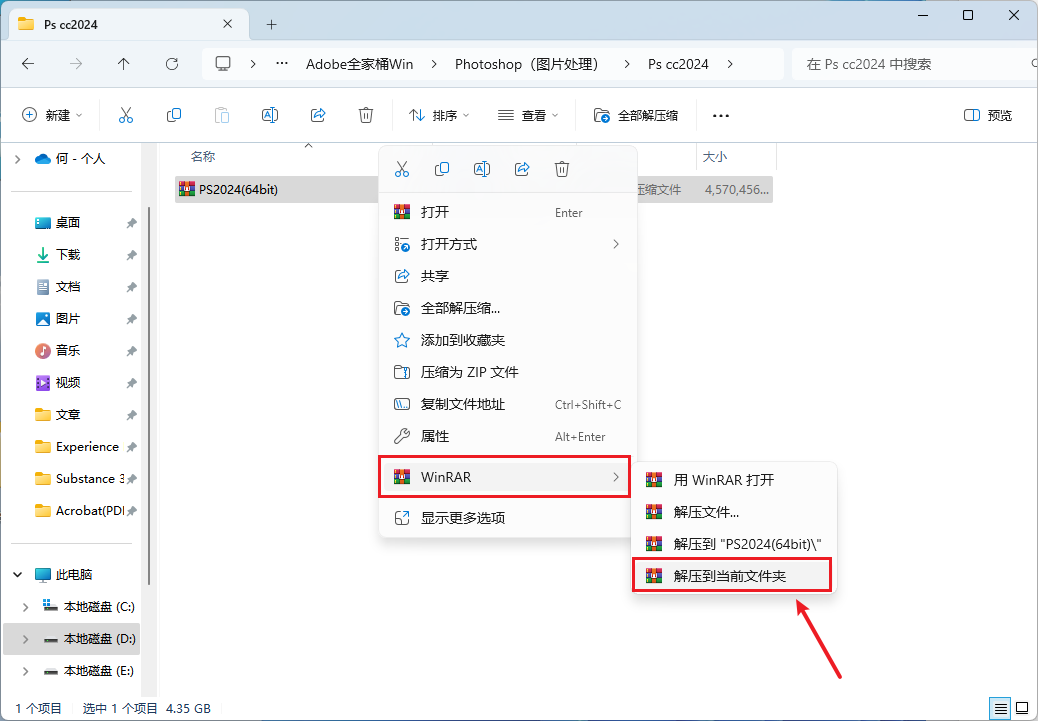Choose 全部解压缩... in the context menu

coord(508,308)
